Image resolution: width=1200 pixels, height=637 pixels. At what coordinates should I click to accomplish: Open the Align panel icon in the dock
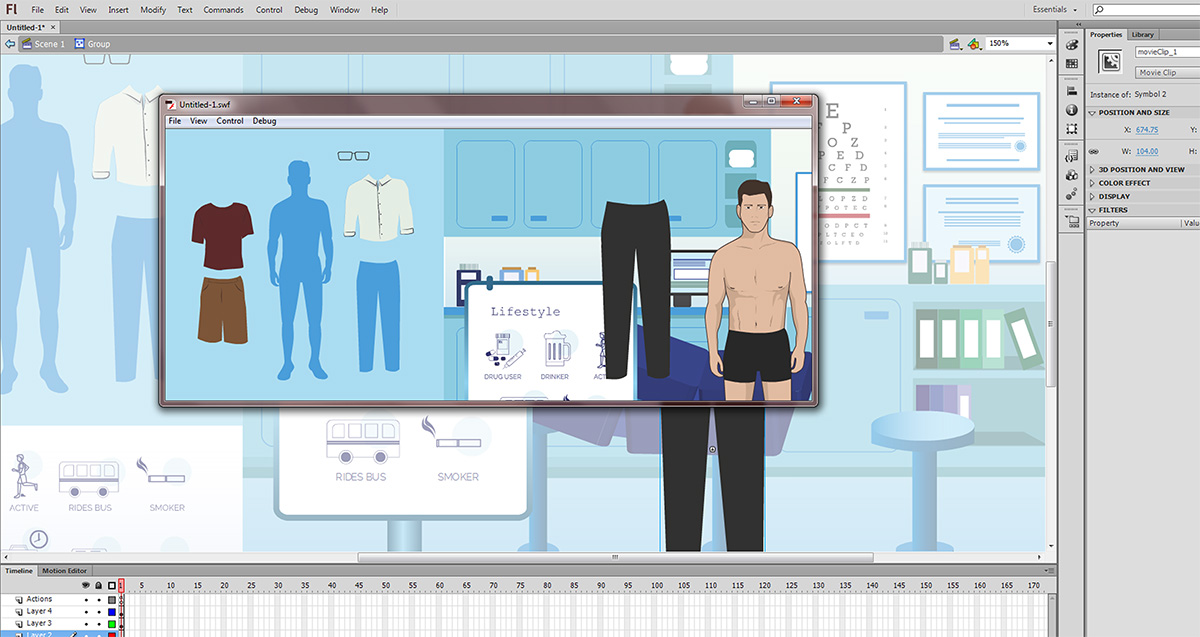1072,92
